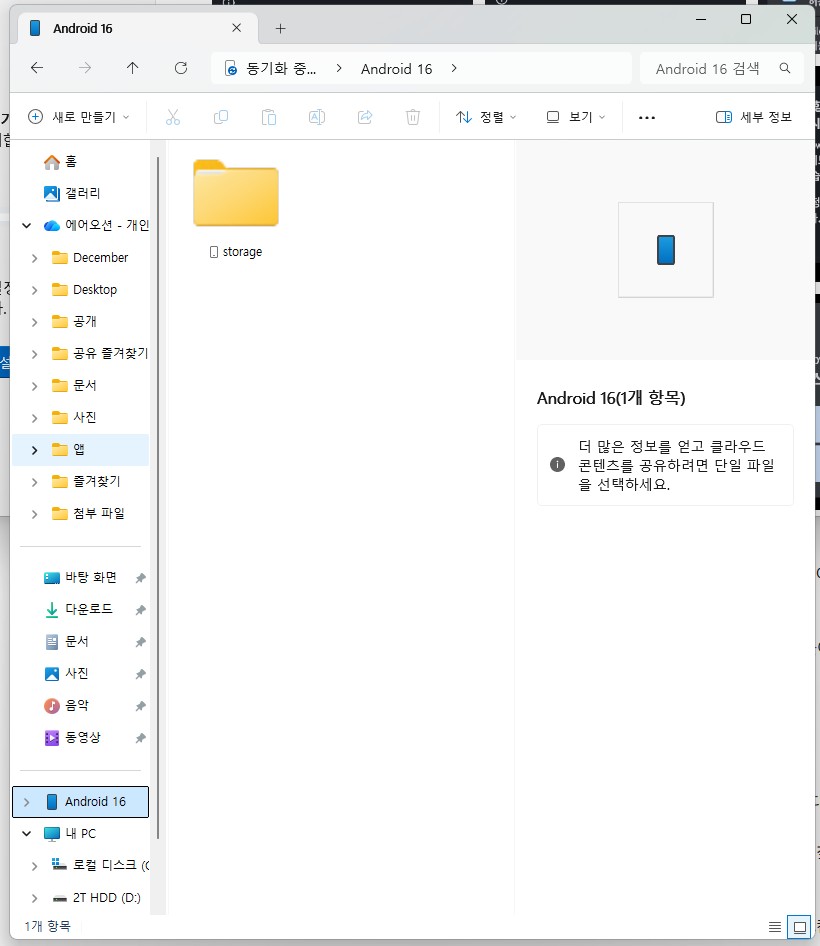
Task: Select 로컬 디스크 drive
Action: tap(100, 865)
